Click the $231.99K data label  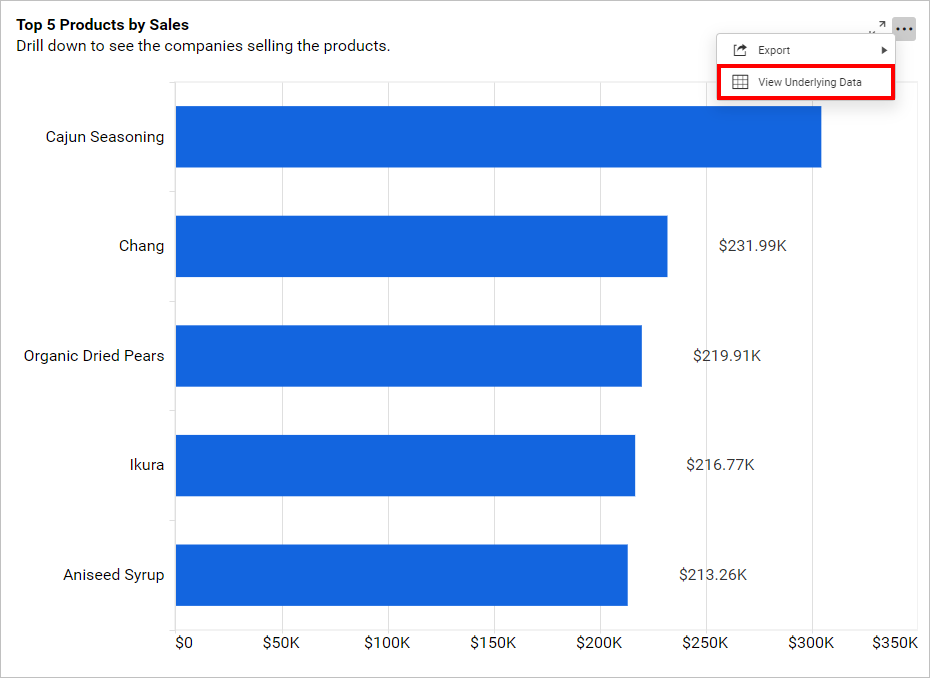pyautogui.click(x=752, y=246)
